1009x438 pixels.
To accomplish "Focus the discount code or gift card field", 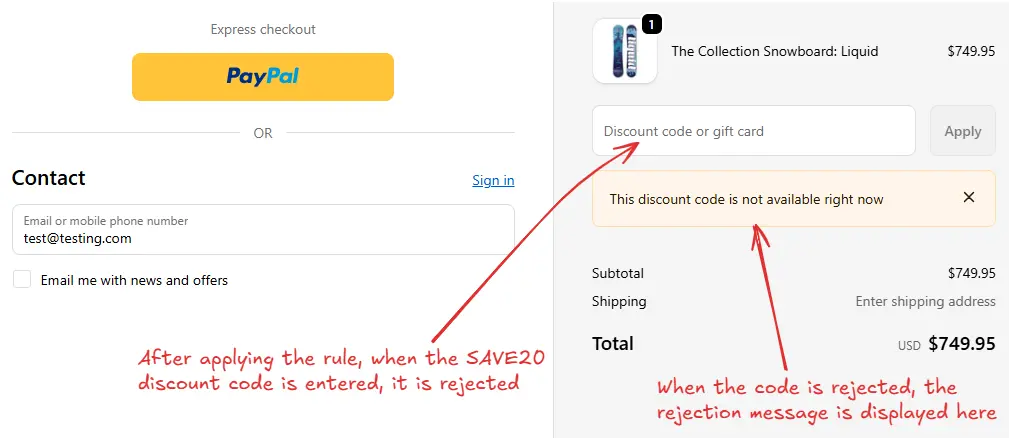I will click(x=754, y=131).
